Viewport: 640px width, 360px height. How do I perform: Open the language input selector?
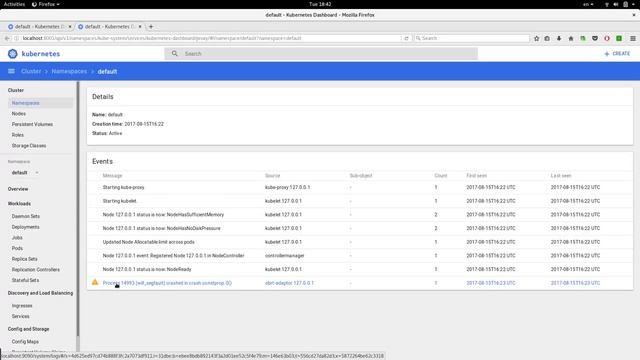(x=588, y=4)
